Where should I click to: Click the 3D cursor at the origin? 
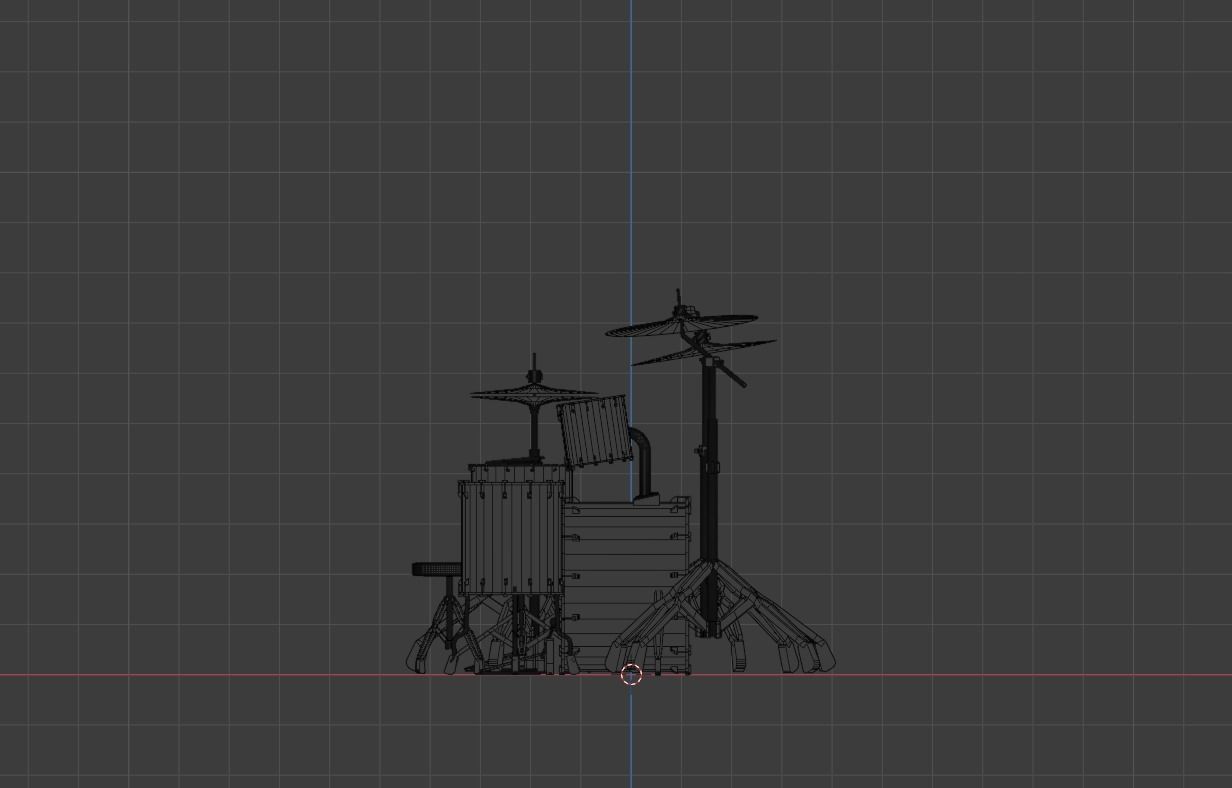tap(631, 675)
